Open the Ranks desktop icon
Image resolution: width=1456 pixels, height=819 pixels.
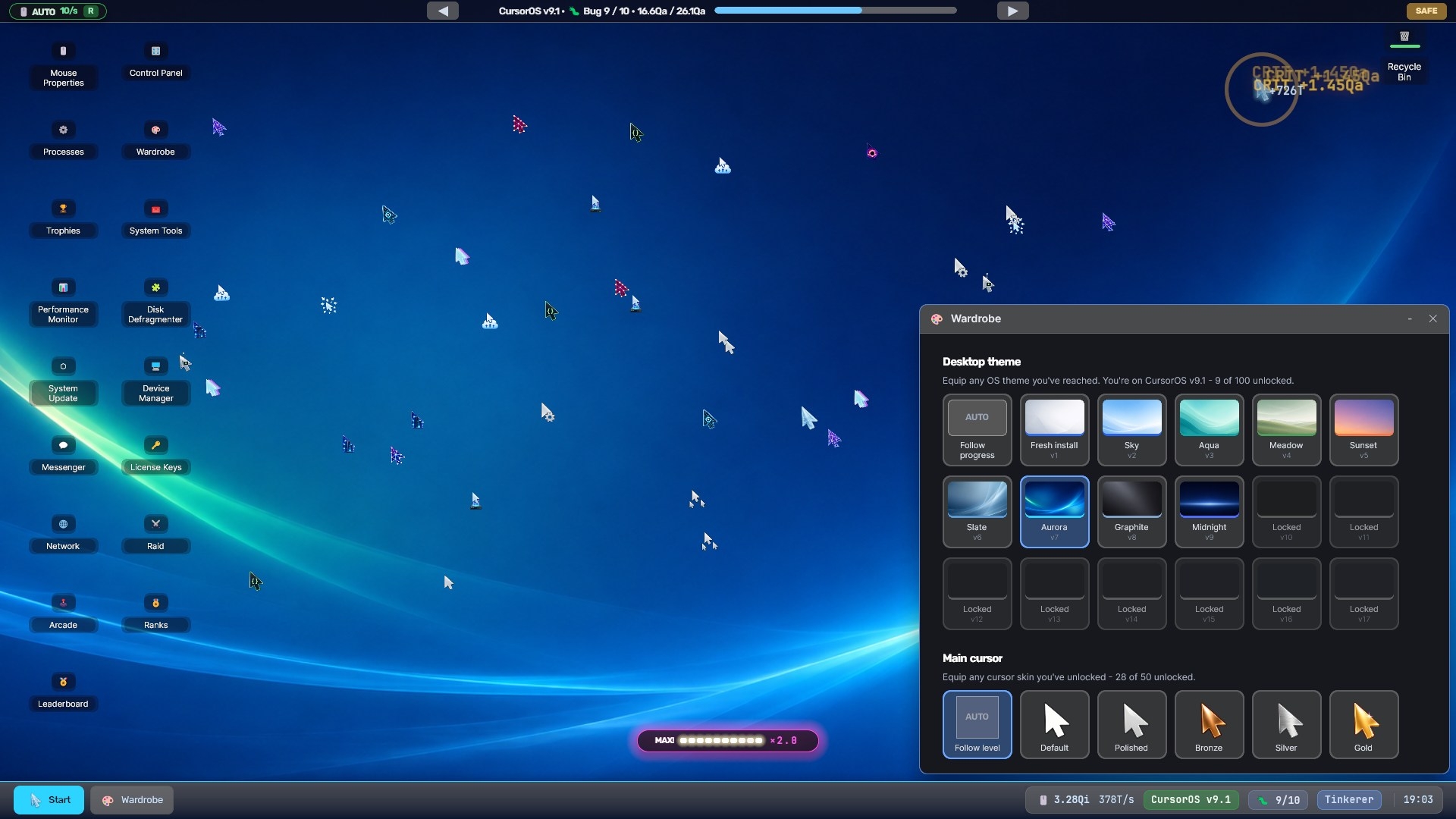(155, 613)
